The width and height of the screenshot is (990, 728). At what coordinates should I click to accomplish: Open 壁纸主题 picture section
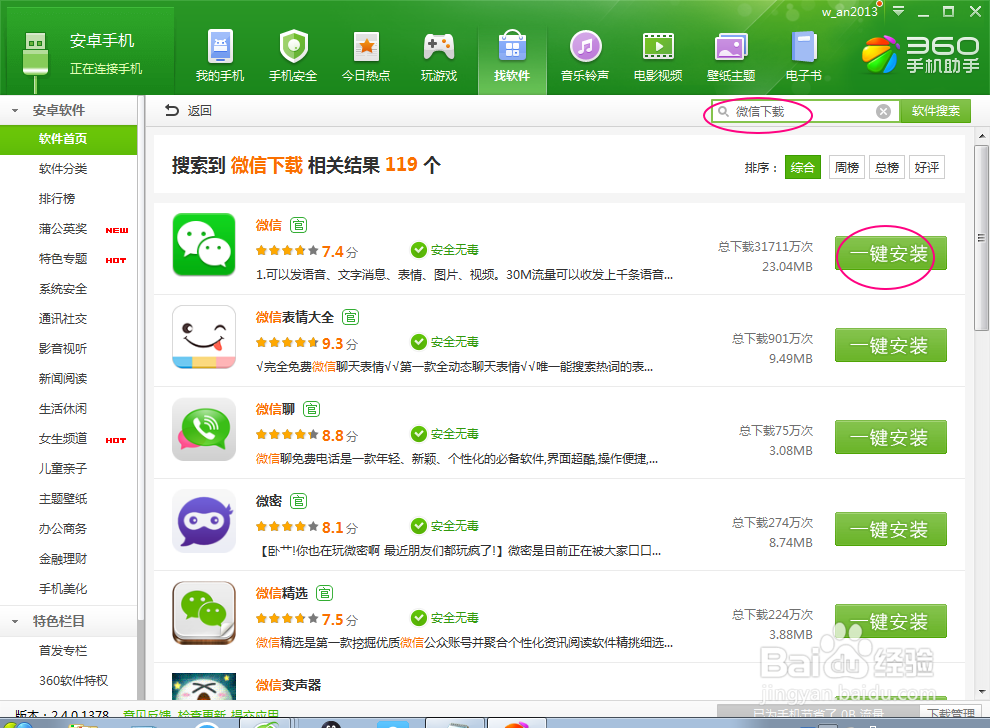731,56
